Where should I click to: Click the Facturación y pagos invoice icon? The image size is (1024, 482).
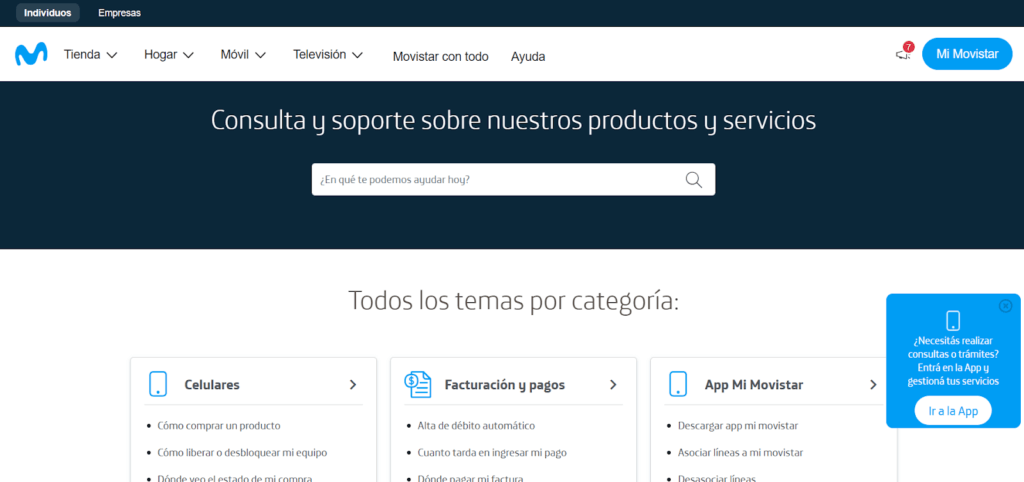[x=418, y=384]
